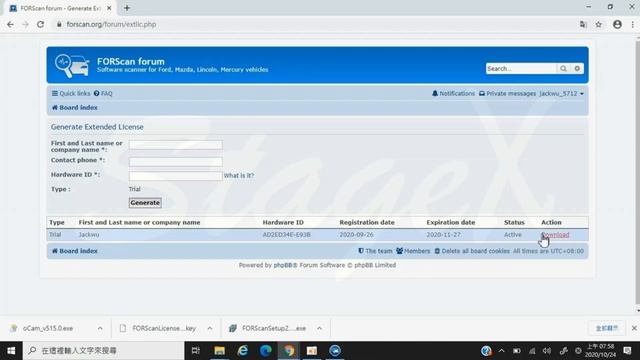Expand options chevron for FORScanSetup download

[x=319, y=328]
